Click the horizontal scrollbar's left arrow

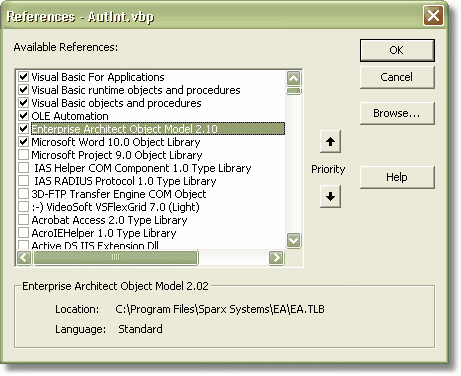coord(24,257)
